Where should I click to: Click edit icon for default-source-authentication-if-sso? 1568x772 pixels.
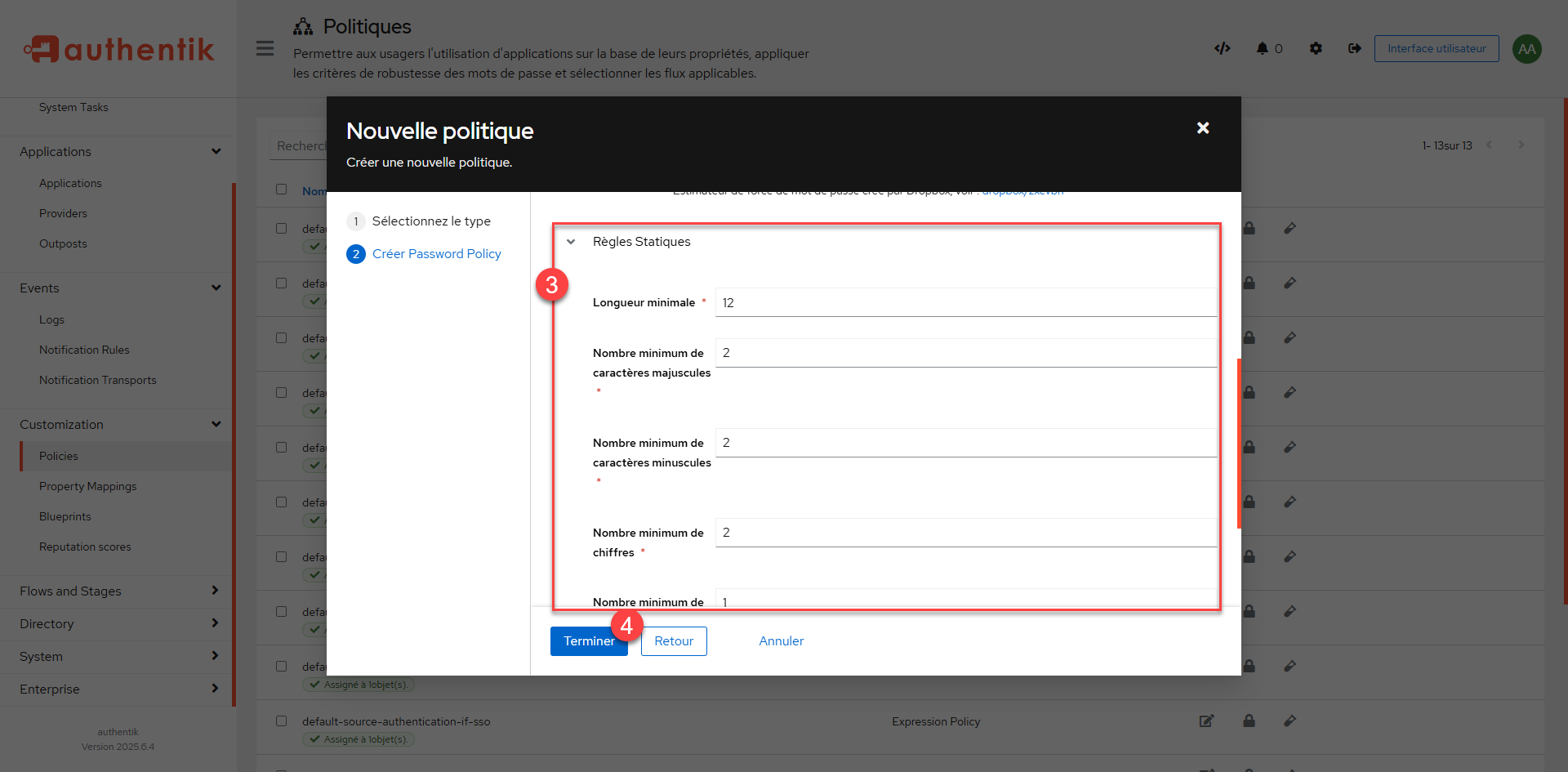tap(1206, 721)
